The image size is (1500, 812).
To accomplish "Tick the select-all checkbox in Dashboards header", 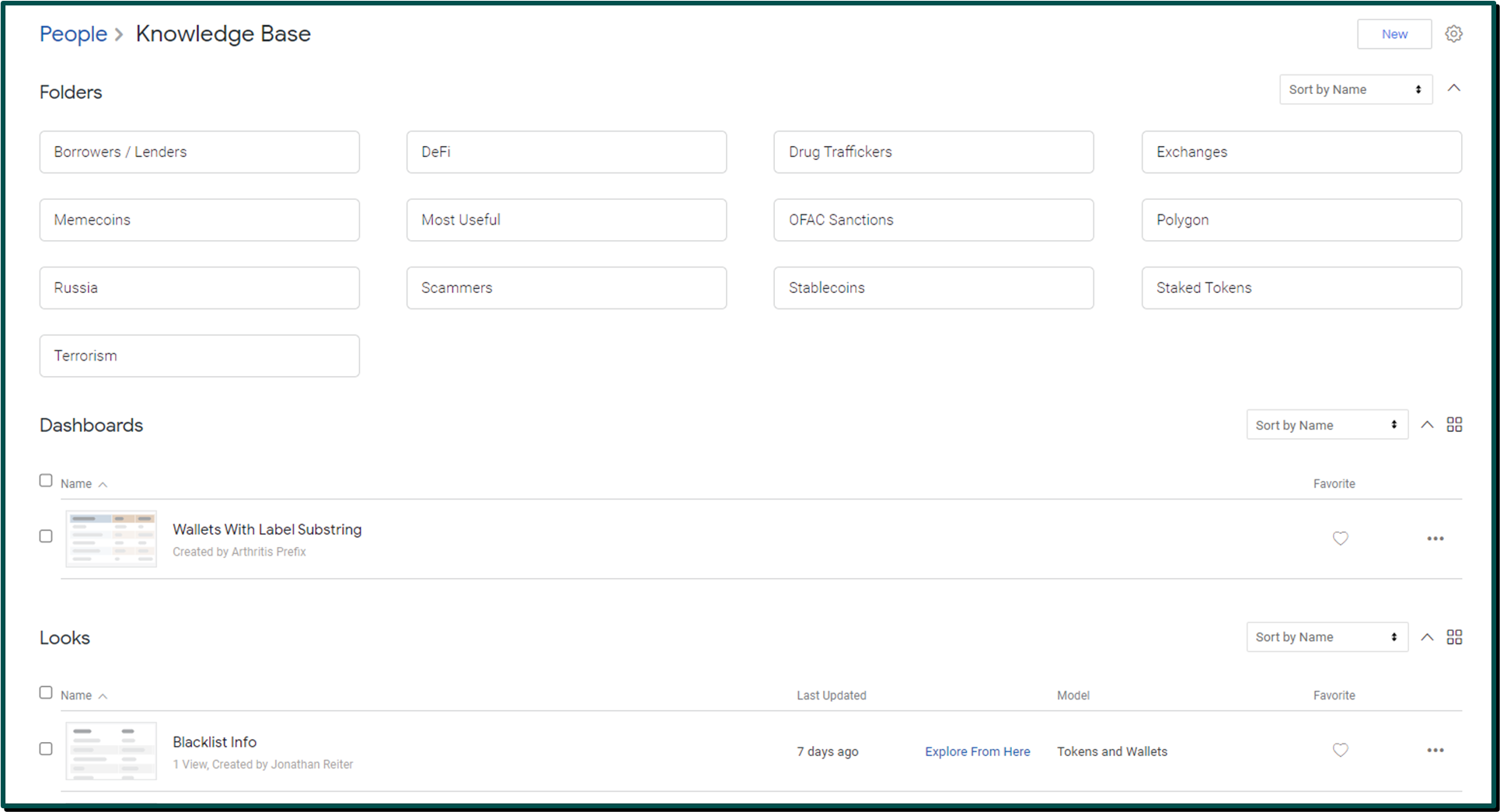I will (46, 480).
